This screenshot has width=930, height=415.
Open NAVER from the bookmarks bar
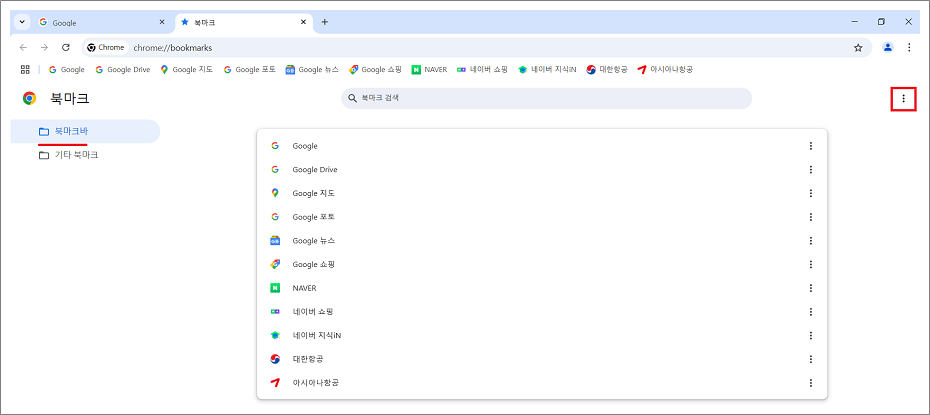click(x=429, y=69)
